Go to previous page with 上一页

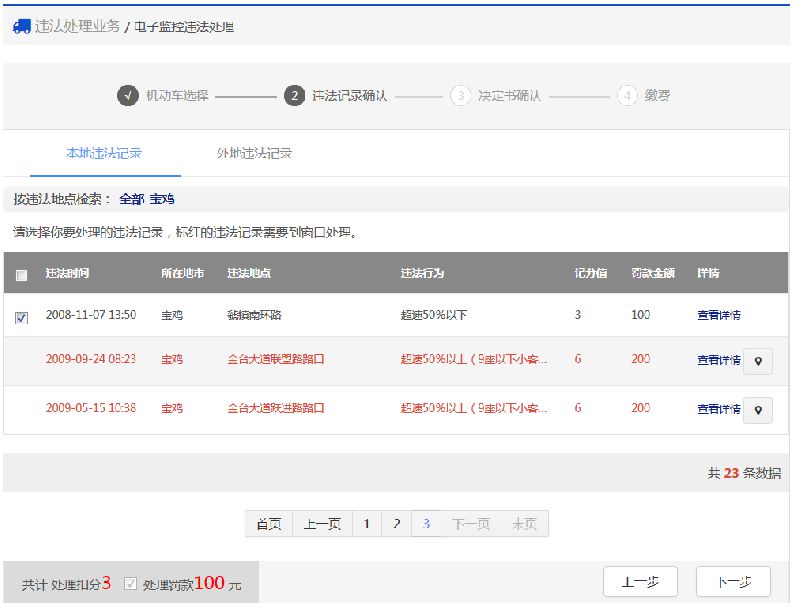(322, 524)
